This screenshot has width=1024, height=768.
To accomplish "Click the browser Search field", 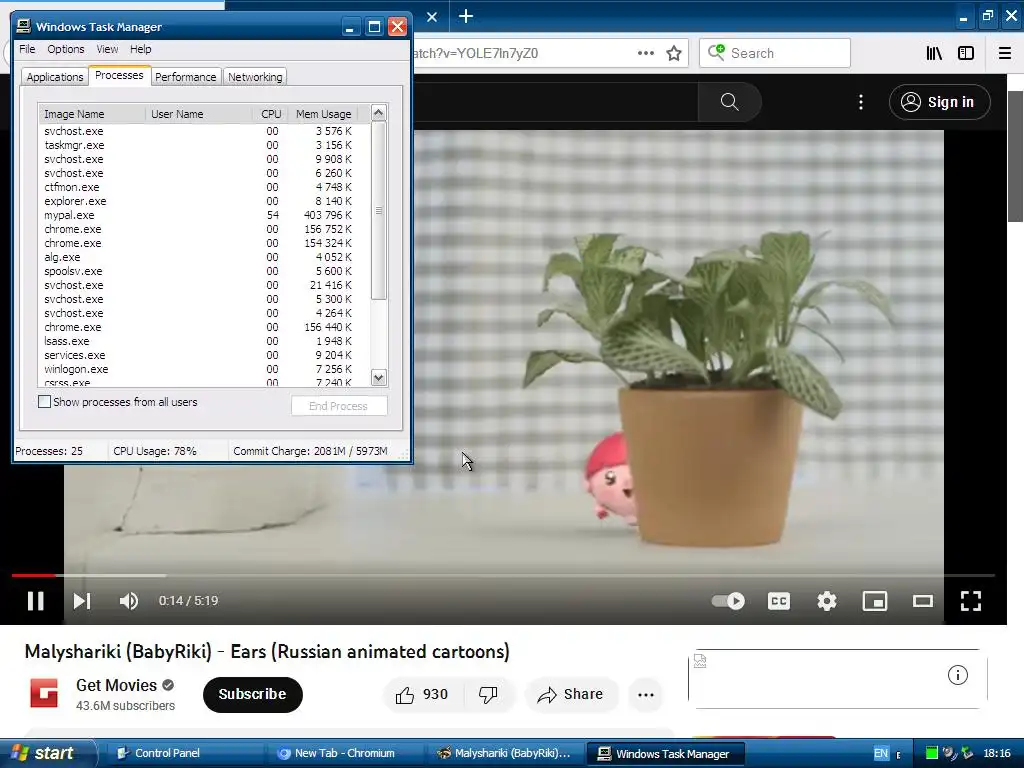I will click(775, 54).
